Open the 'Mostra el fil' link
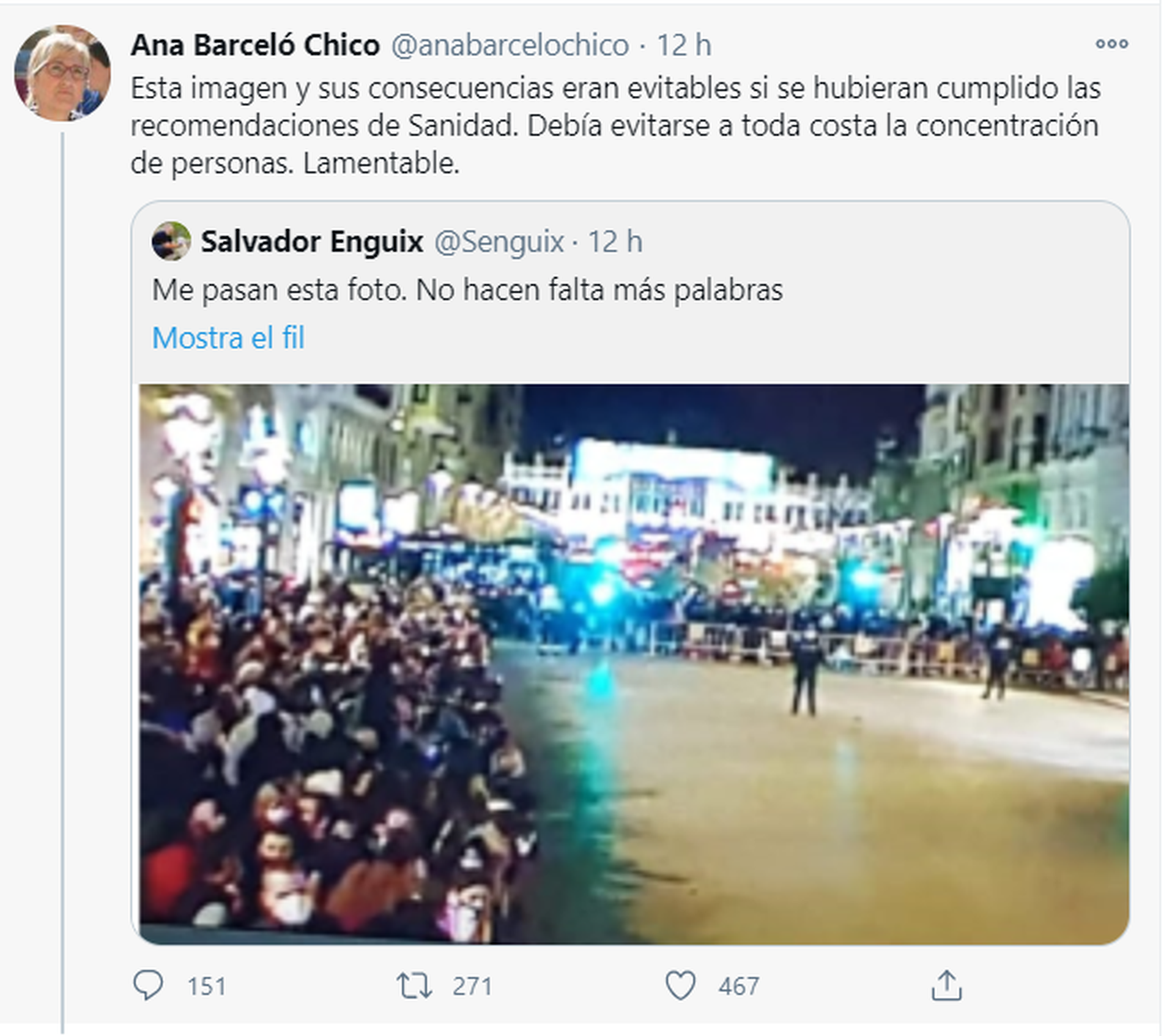Image resolution: width=1172 pixels, height=1036 pixels. coord(228,338)
